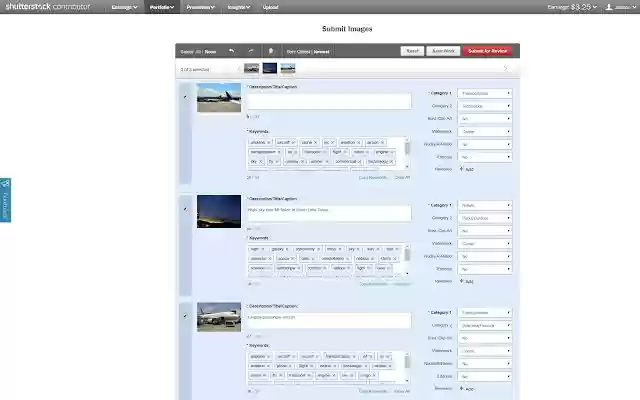The height and width of the screenshot is (400, 640).
Task: Click the redo arrow icon in toolbar
Action: click(251, 51)
